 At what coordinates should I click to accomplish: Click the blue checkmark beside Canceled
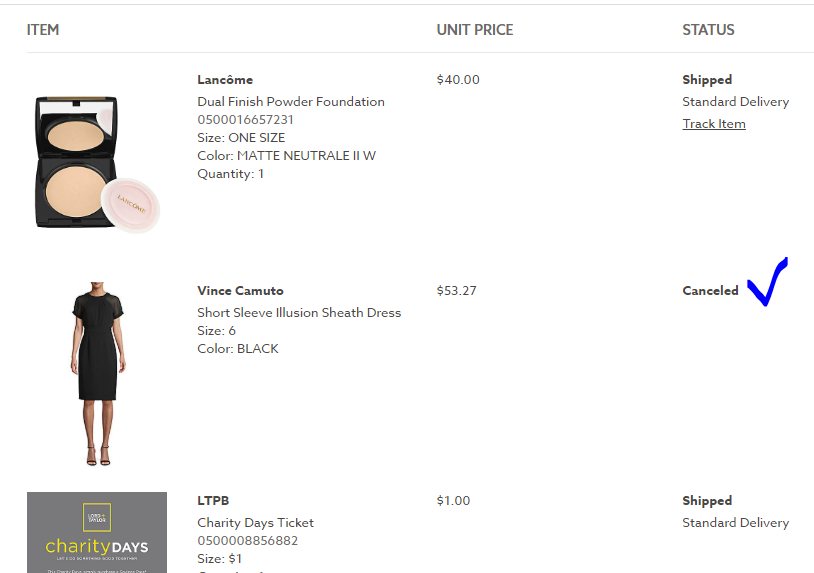[x=767, y=283]
